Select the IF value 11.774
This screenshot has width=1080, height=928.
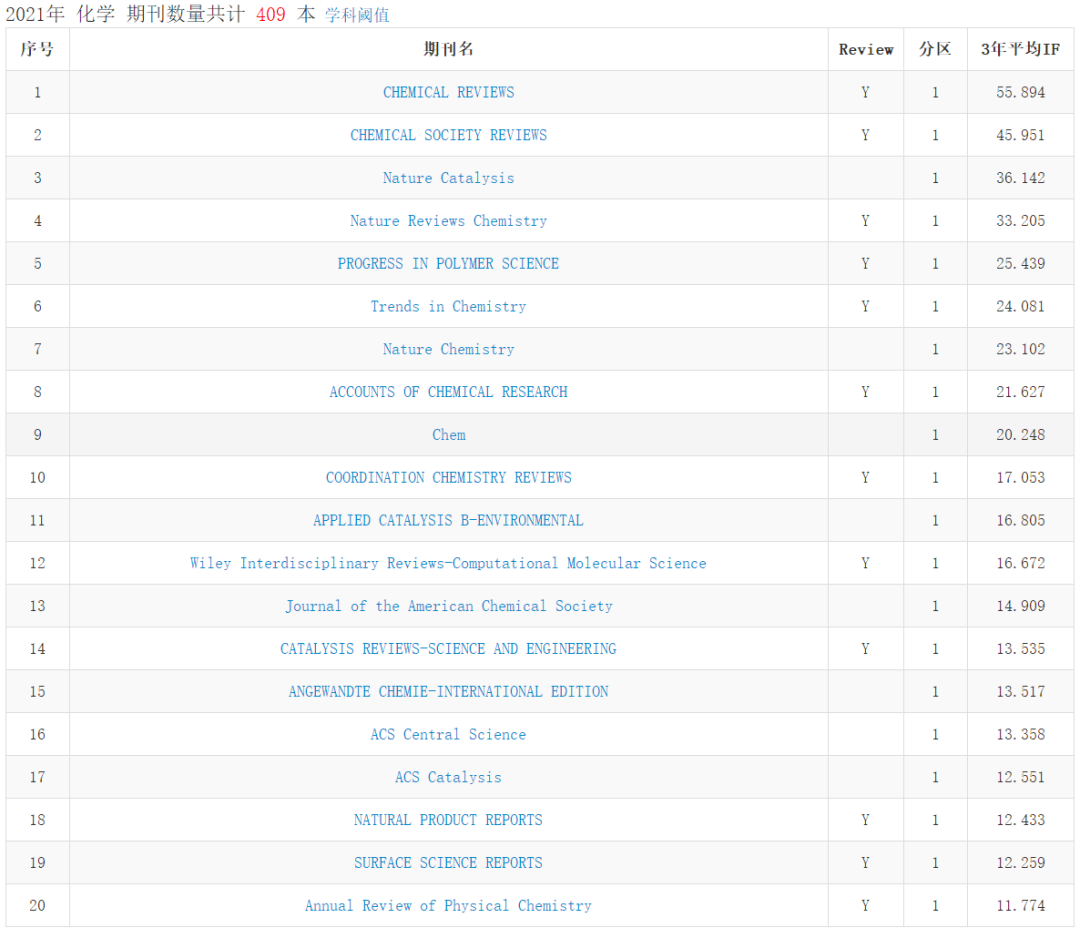[1021, 905]
